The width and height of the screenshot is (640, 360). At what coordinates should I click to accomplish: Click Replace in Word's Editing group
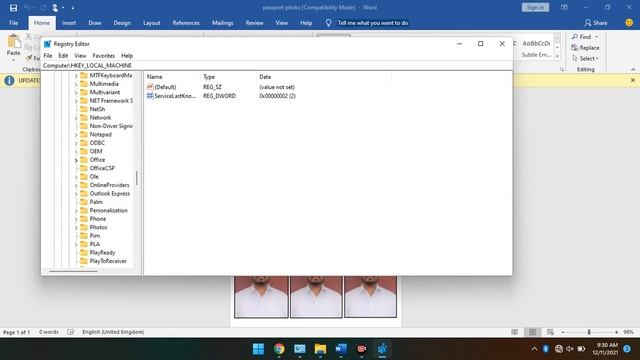click(586, 48)
